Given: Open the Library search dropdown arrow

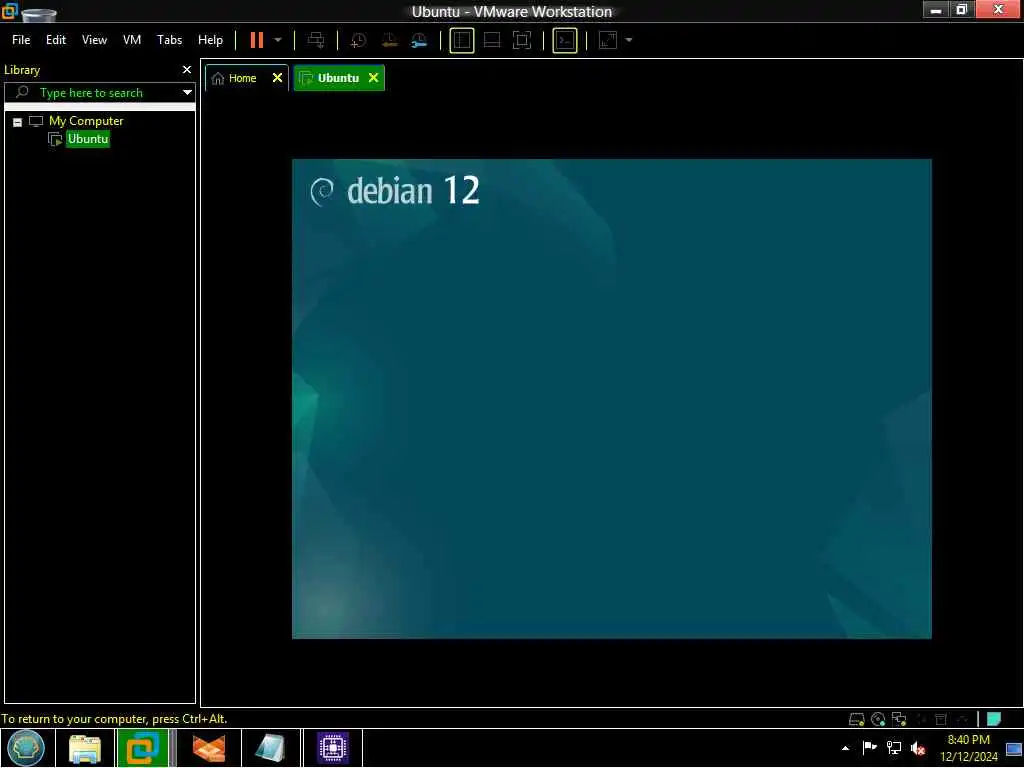Looking at the screenshot, I should 187,93.
